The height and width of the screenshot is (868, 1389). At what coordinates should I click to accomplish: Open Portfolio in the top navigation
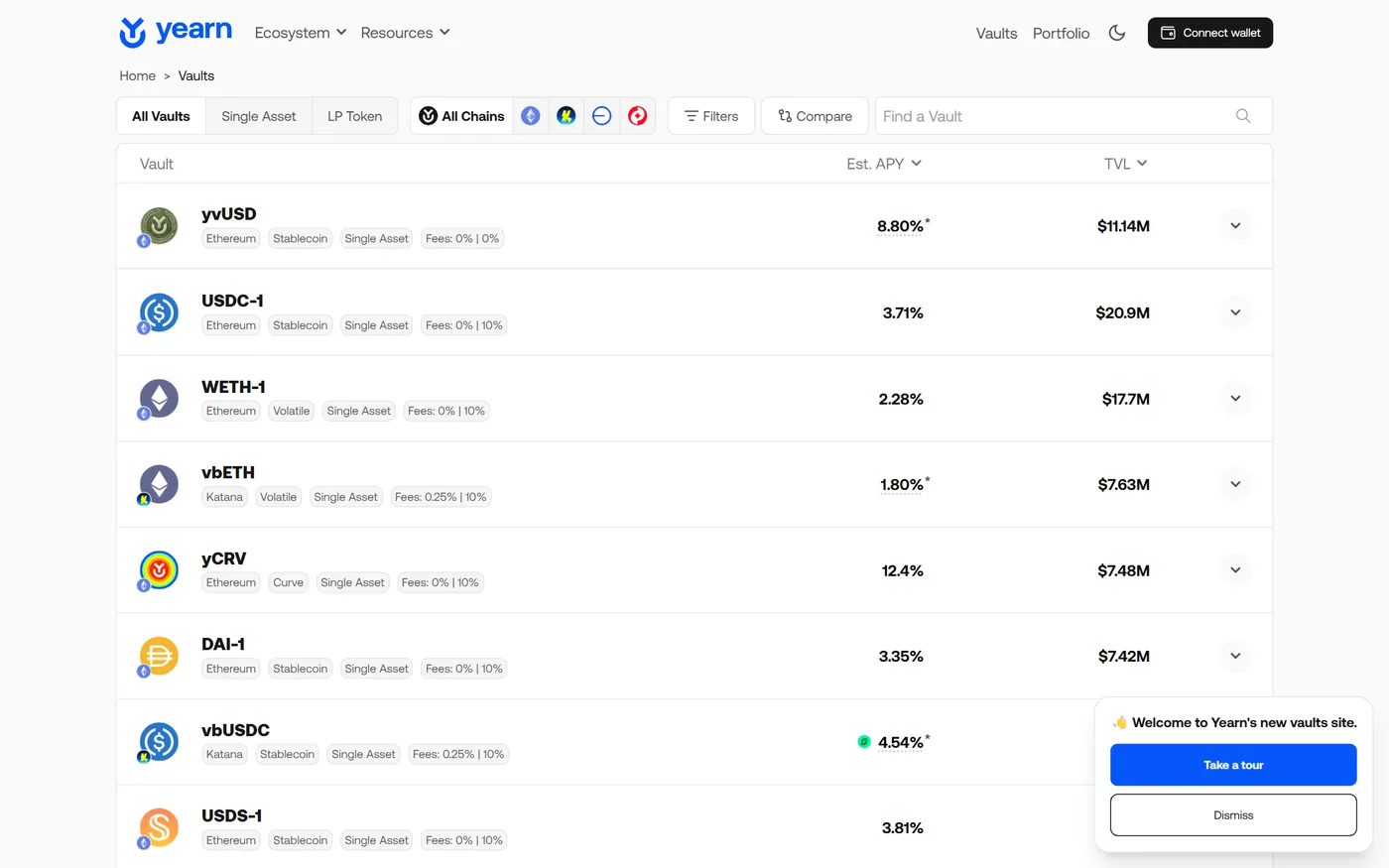[x=1061, y=33]
